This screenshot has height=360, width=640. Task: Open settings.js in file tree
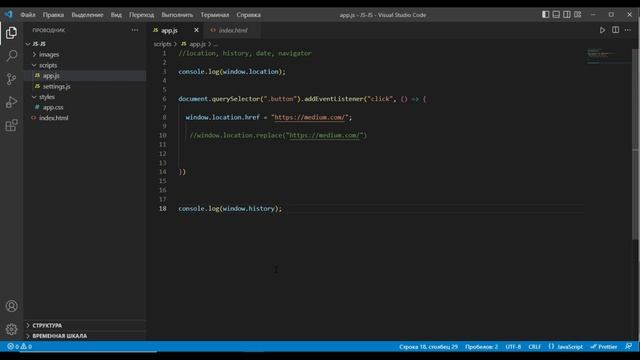[x=57, y=87]
